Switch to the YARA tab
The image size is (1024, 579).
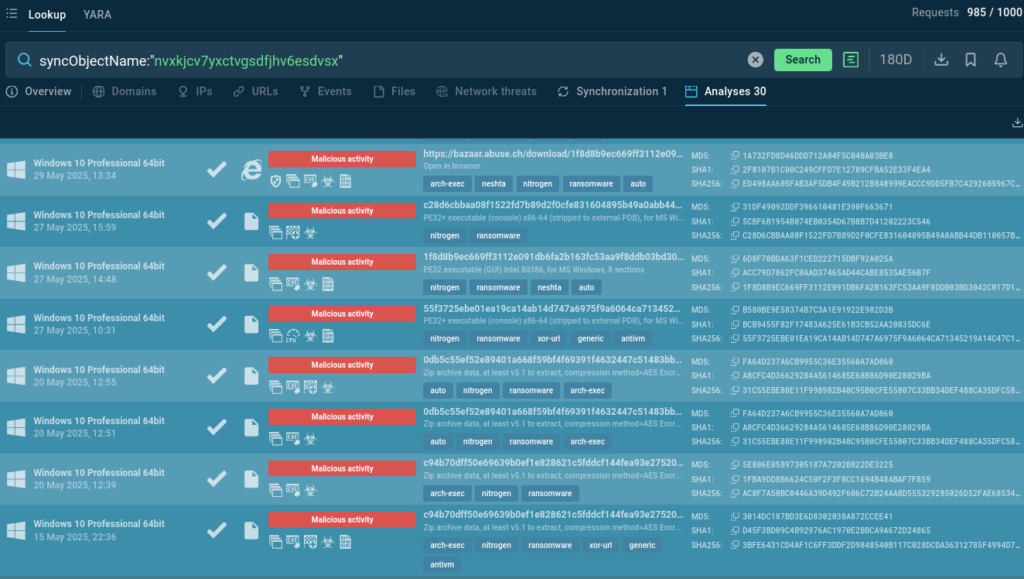97,14
